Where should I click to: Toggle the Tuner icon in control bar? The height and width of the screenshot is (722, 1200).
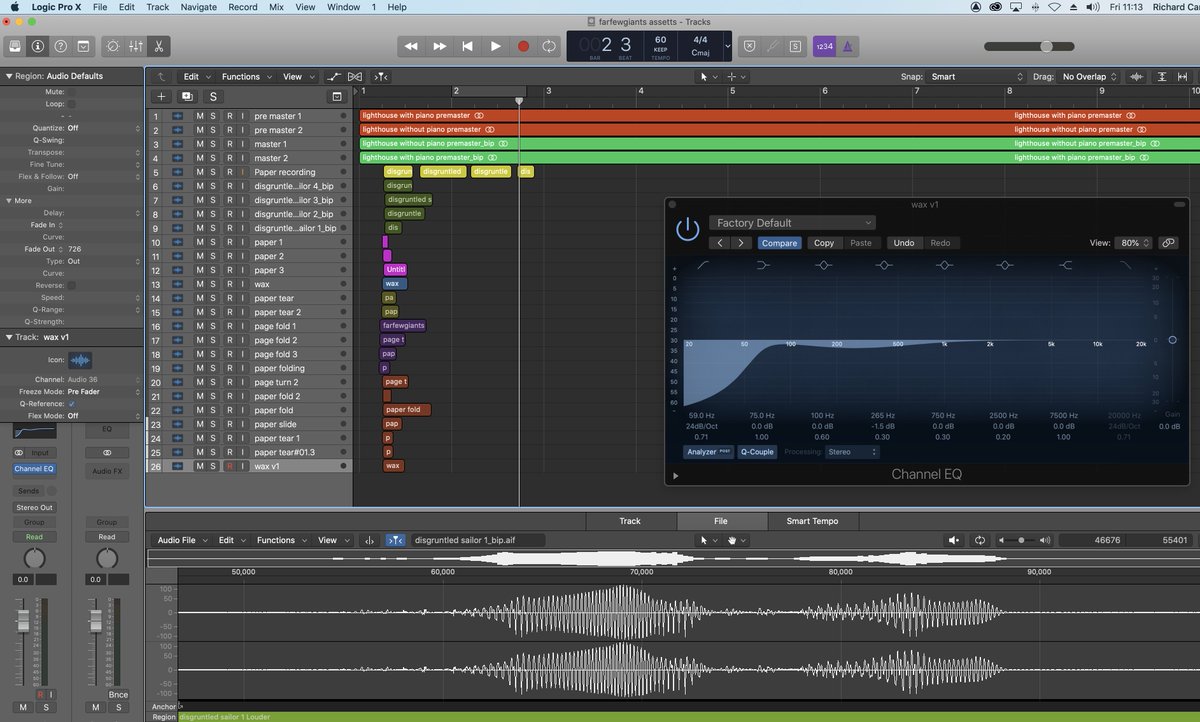click(x=772, y=46)
